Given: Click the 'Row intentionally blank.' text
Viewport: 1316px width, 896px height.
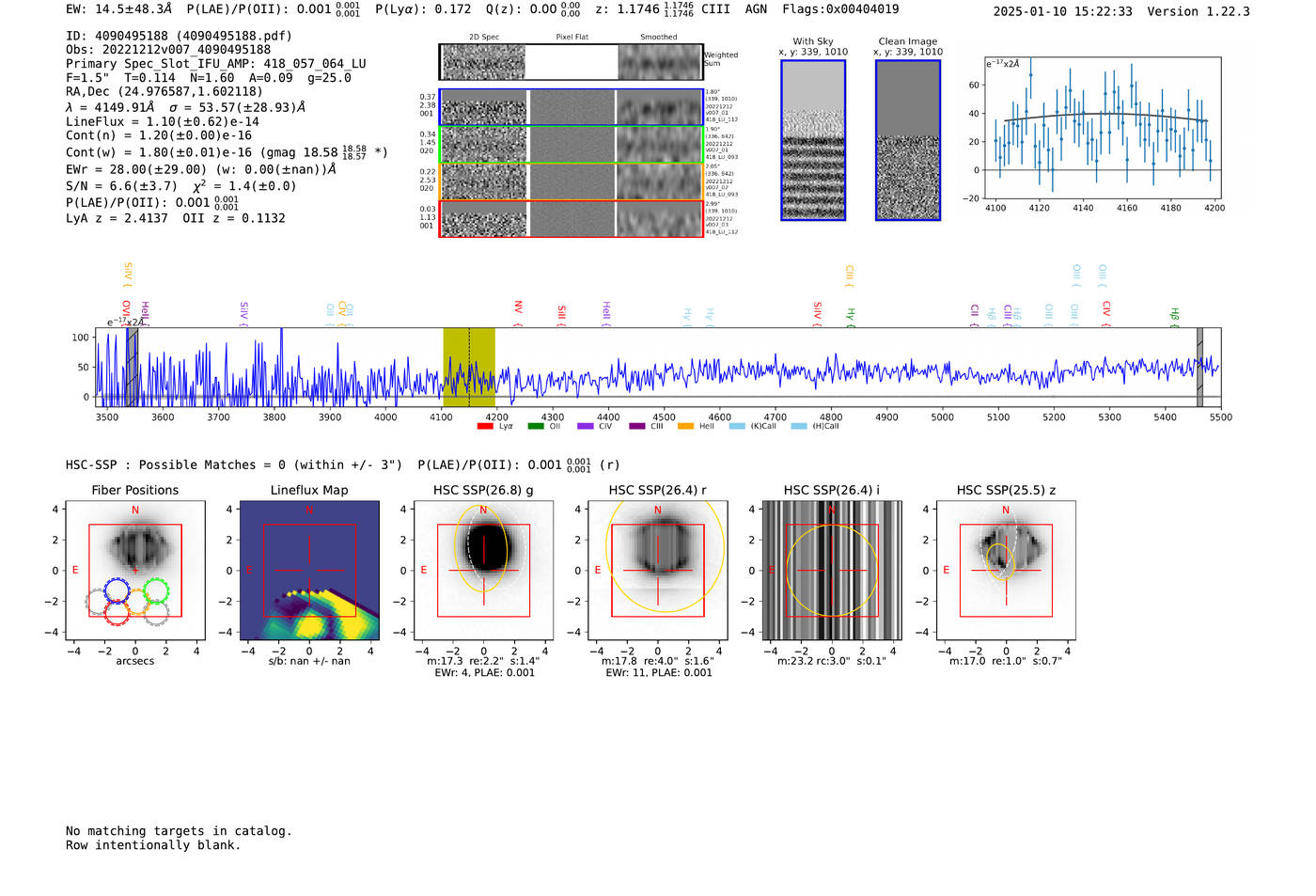Looking at the screenshot, I should pyautogui.click(x=153, y=845).
